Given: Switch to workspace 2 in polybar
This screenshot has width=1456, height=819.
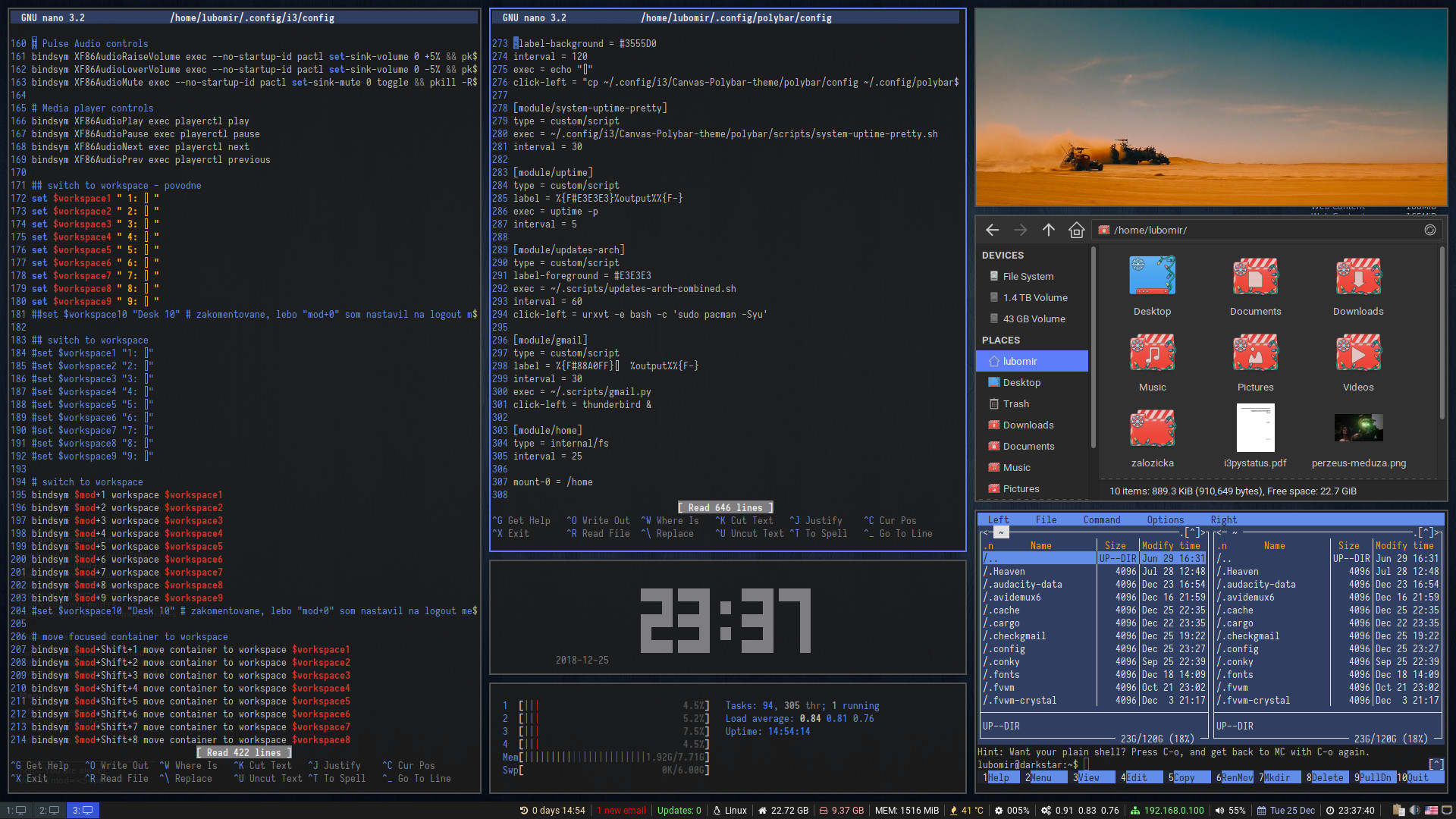Looking at the screenshot, I should pos(49,810).
